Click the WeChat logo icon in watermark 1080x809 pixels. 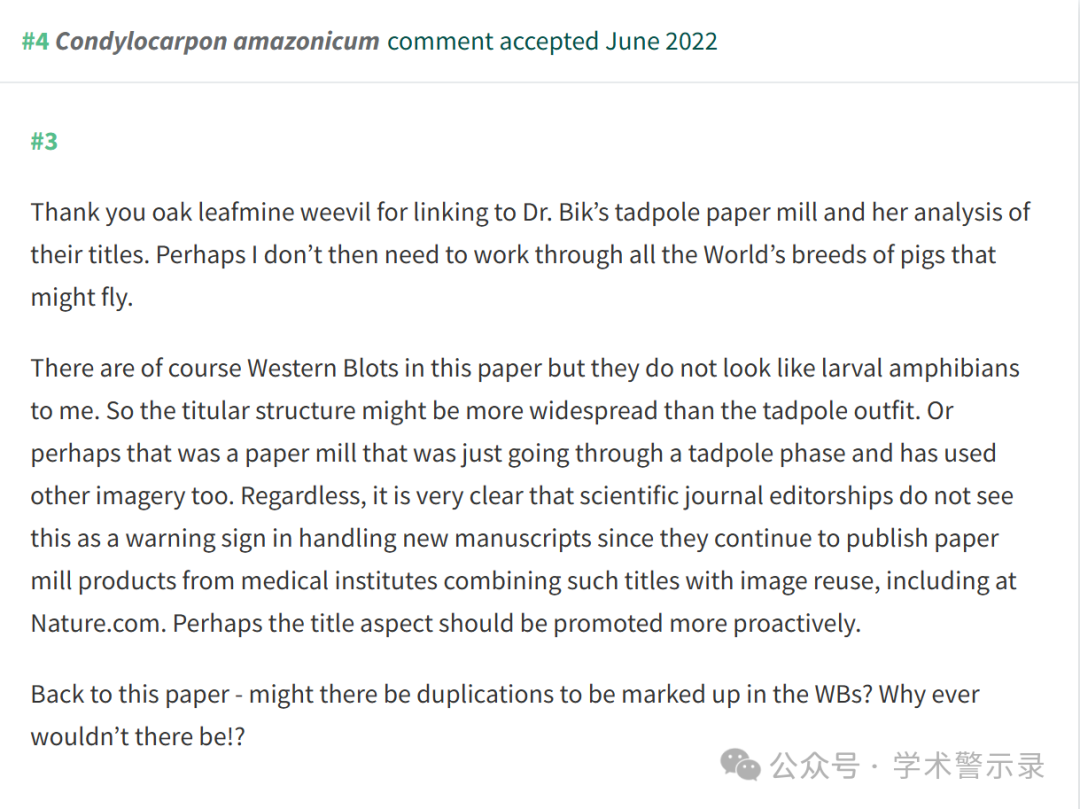coord(740,765)
